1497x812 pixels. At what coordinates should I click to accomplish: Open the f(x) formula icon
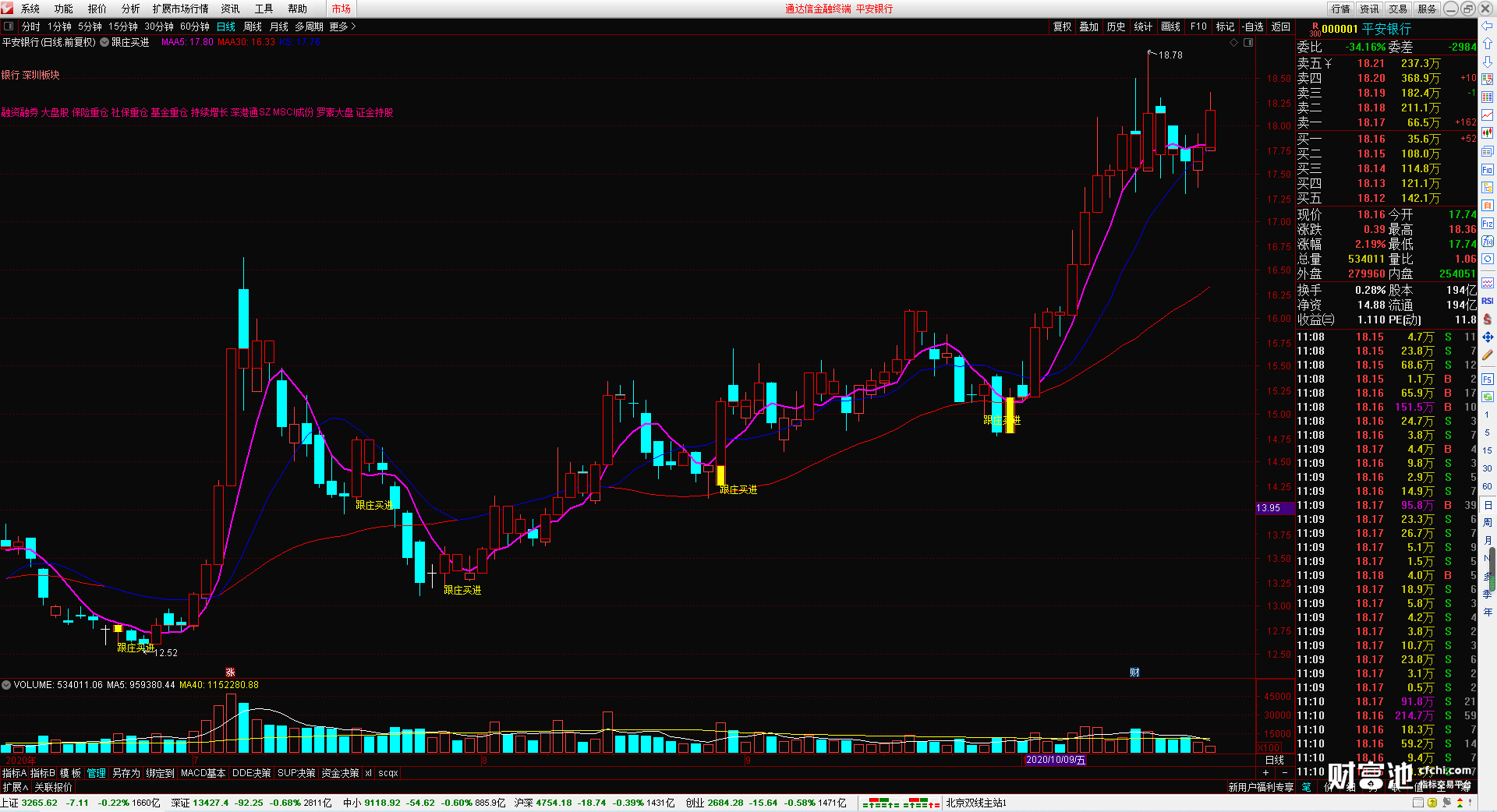tap(1488, 242)
